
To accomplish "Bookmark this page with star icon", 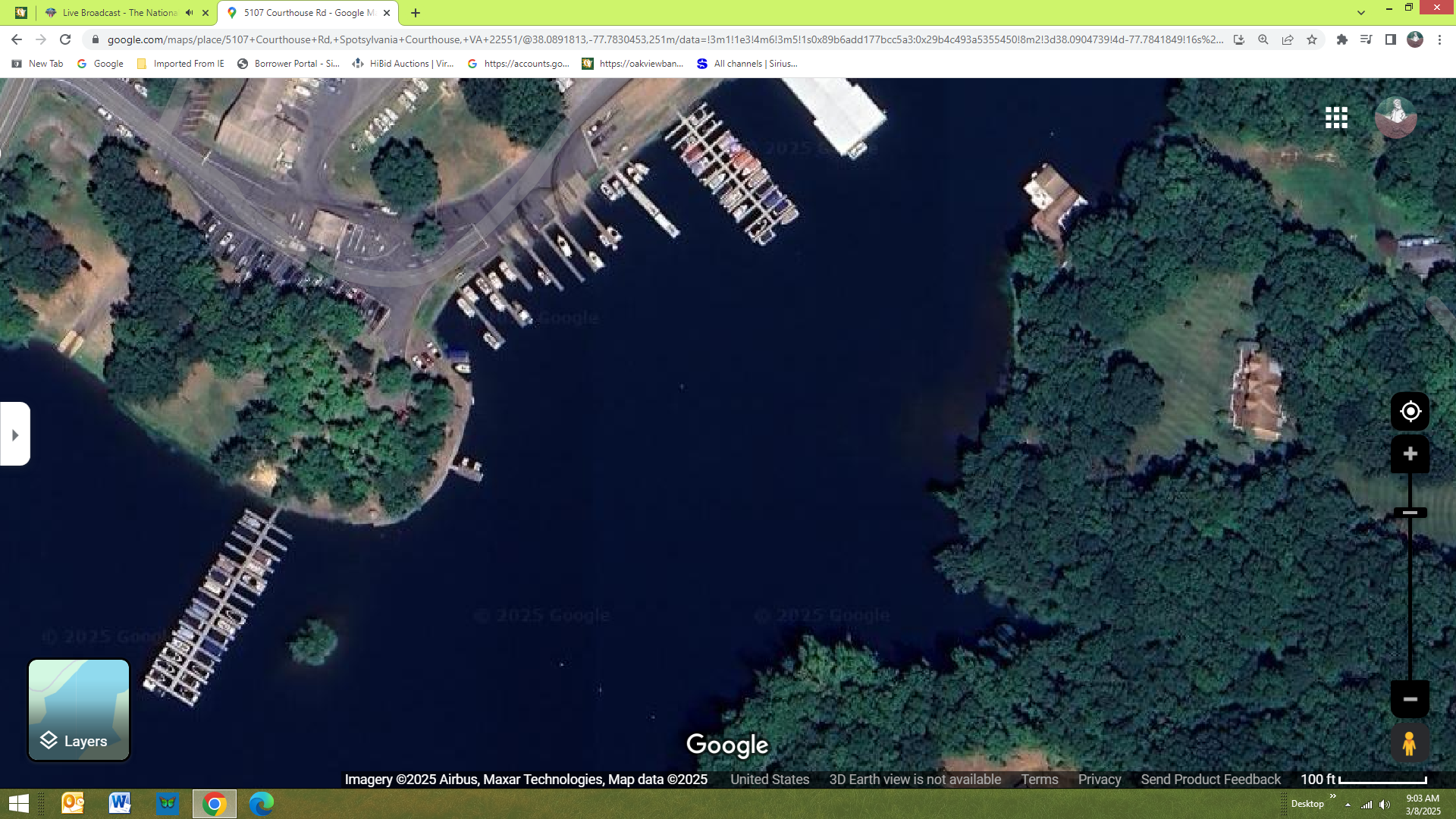I will coord(1312,39).
